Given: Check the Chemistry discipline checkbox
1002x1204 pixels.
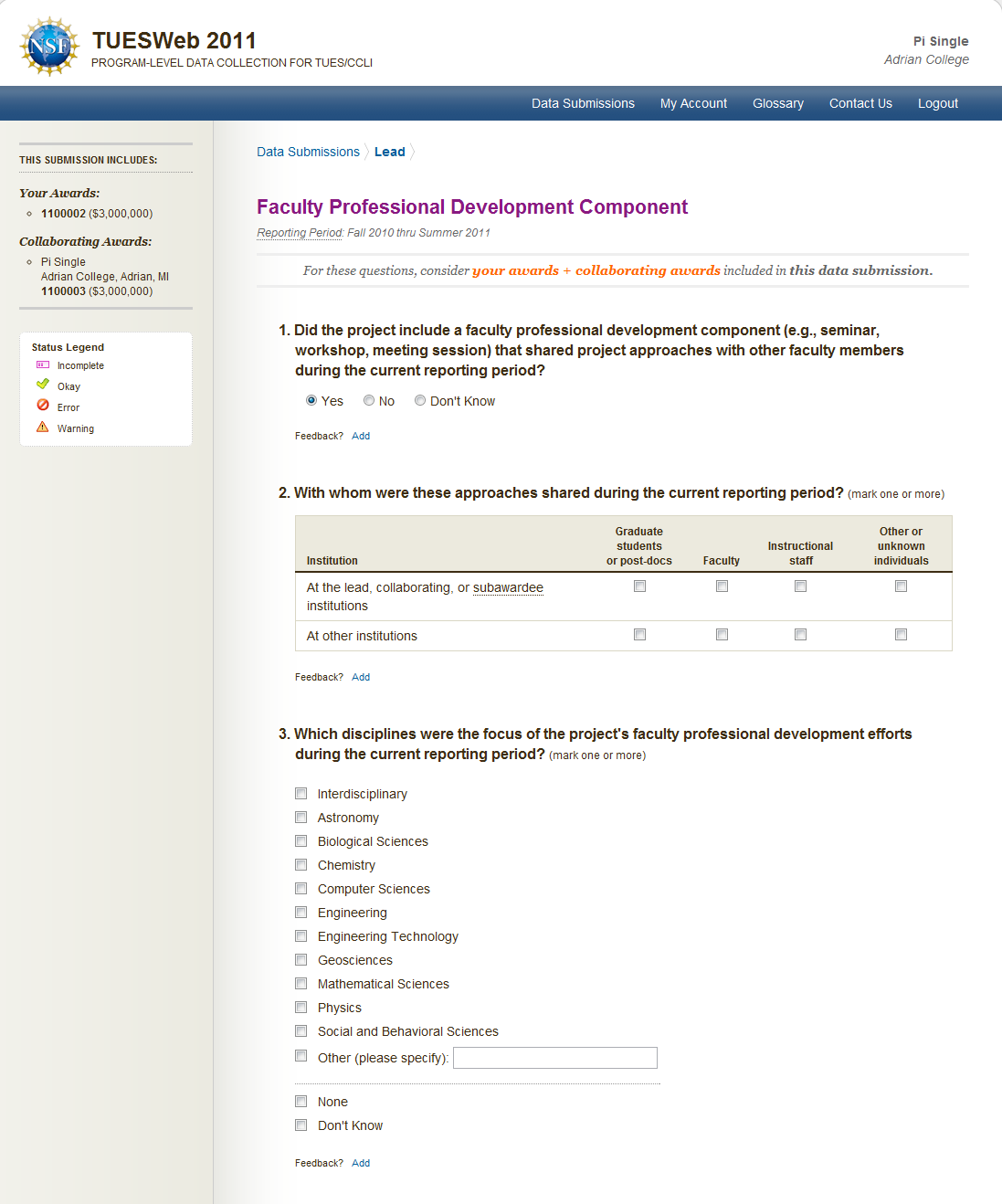Looking at the screenshot, I should coord(301,865).
